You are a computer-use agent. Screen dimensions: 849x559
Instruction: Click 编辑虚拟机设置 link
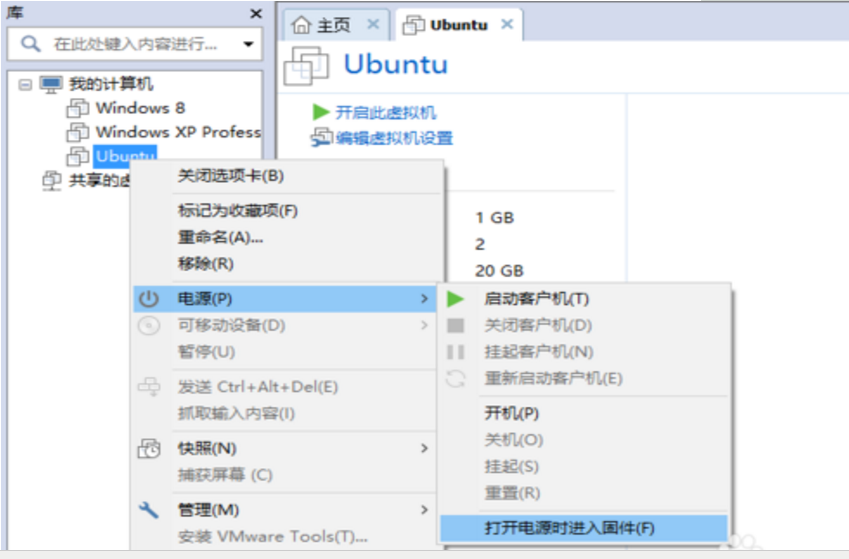pos(394,138)
